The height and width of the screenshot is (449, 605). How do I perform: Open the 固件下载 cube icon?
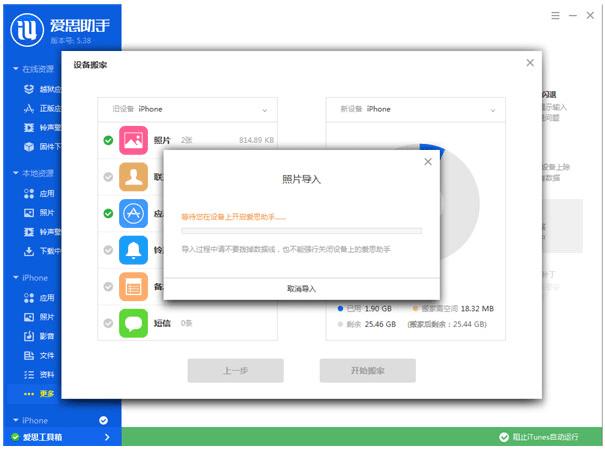tap(29, 147)
